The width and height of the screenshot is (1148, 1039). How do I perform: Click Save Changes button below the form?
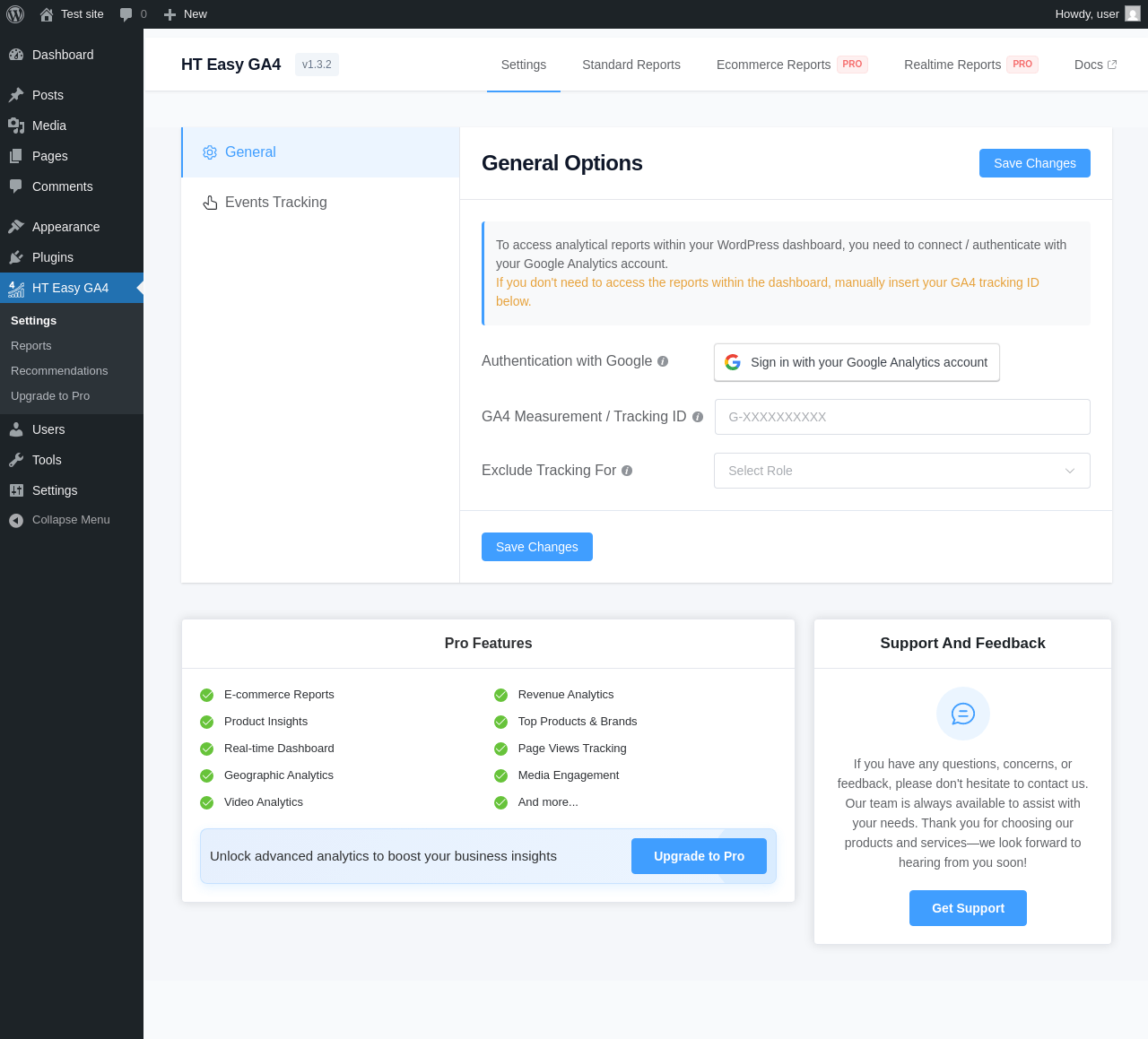(537, 547)
